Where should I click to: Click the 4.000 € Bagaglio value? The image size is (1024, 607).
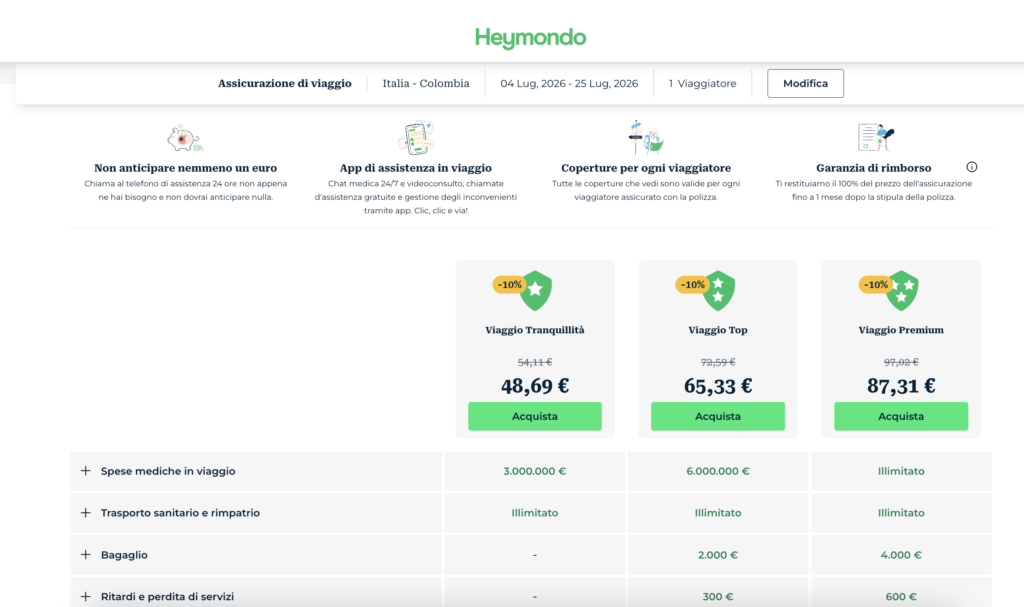point(901,555)
